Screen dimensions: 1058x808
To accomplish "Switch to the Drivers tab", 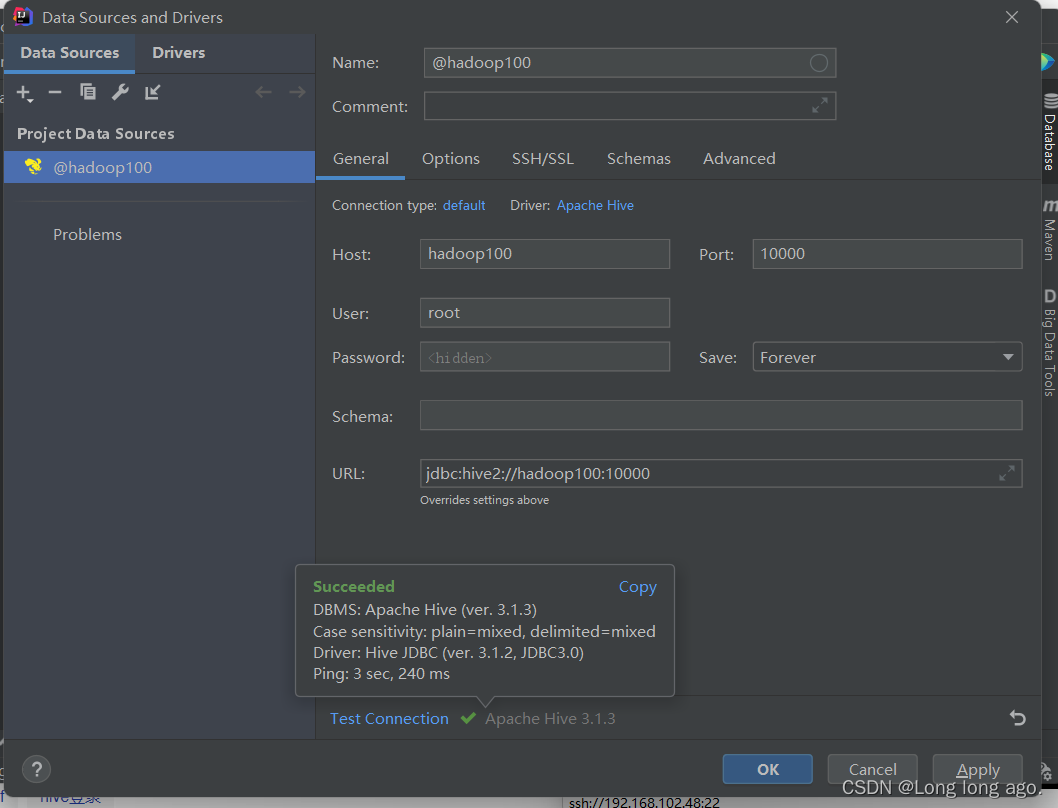I will pos(178,52).
